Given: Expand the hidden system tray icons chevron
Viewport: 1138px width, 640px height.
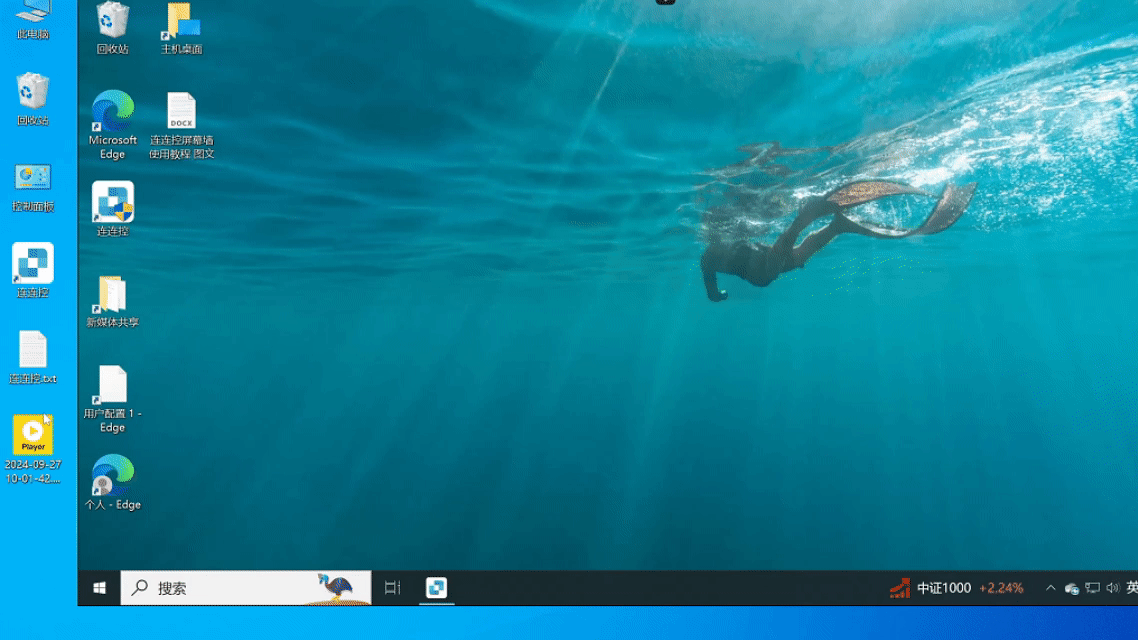Looking at the screenshot, I should tap(1050, 588).
